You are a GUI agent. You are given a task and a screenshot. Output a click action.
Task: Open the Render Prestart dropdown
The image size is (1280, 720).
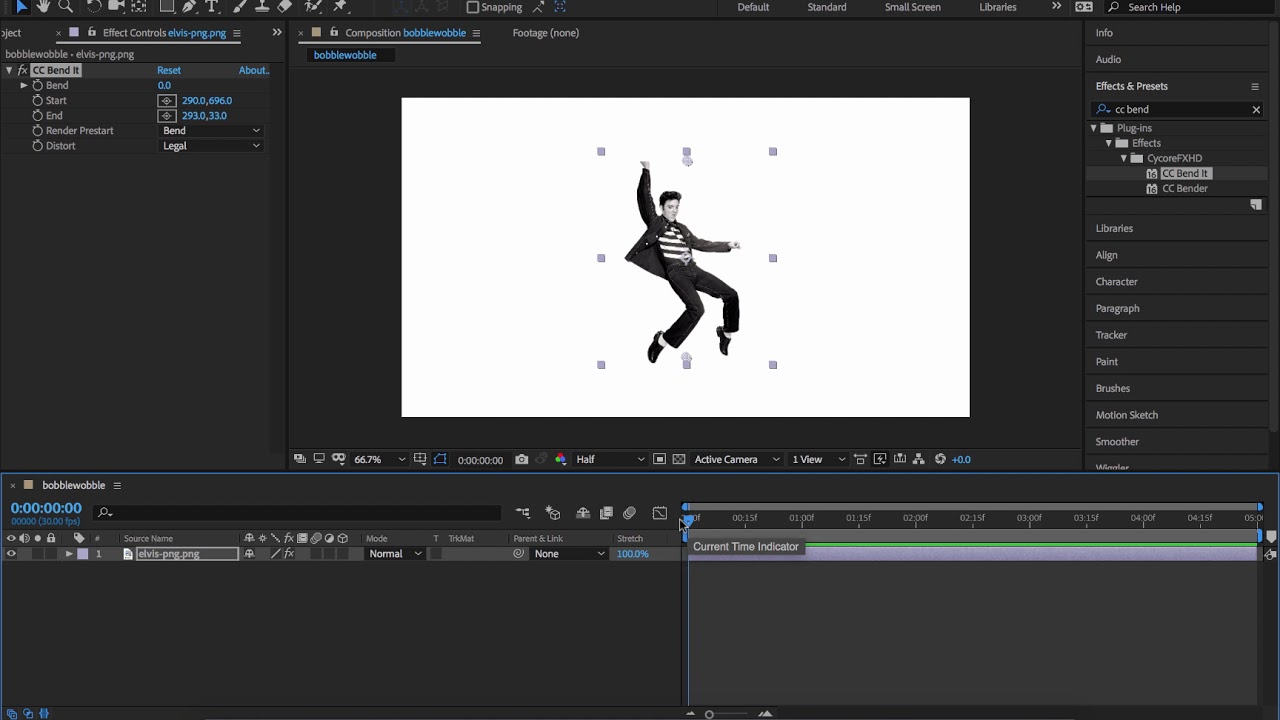(211, 131)
